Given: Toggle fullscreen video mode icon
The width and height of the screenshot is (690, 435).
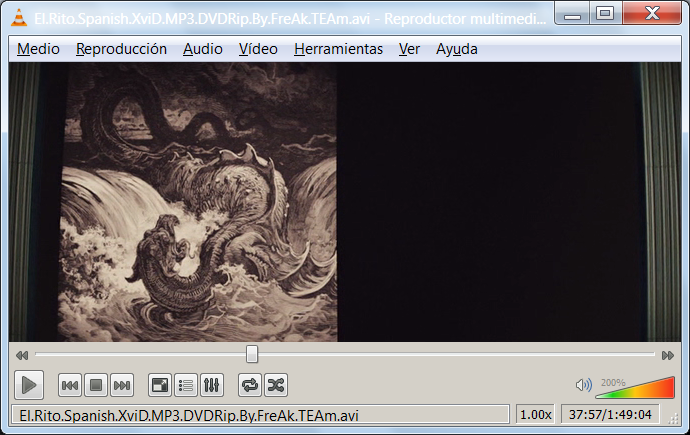Looking at the screenshot, I should click(160, 386).
